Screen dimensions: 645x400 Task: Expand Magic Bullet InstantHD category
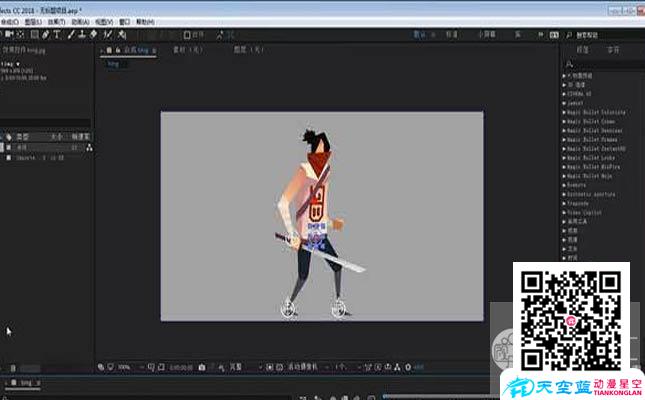(x=564, y=149)
